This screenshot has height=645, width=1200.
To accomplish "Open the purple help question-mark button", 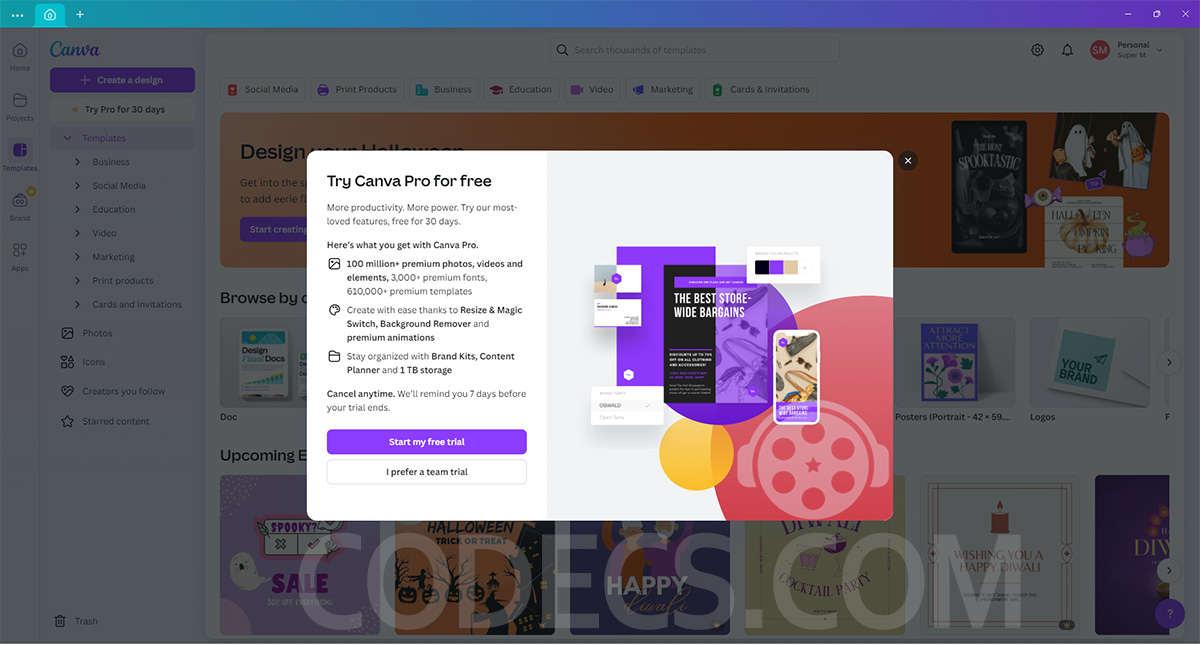I will (x=1169, y=614).
